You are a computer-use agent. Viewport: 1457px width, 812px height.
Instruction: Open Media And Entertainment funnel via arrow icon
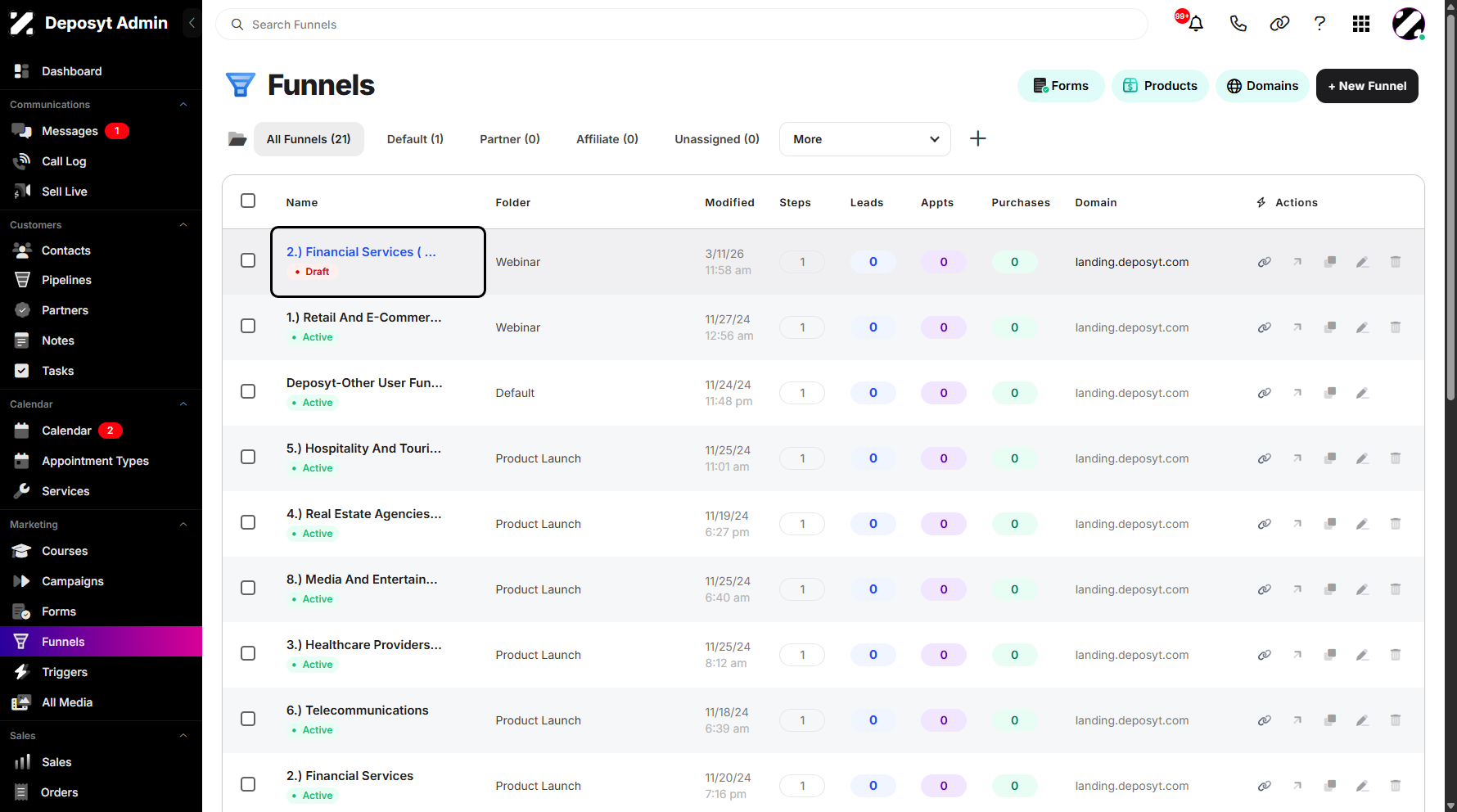[x=1297, y=589]
